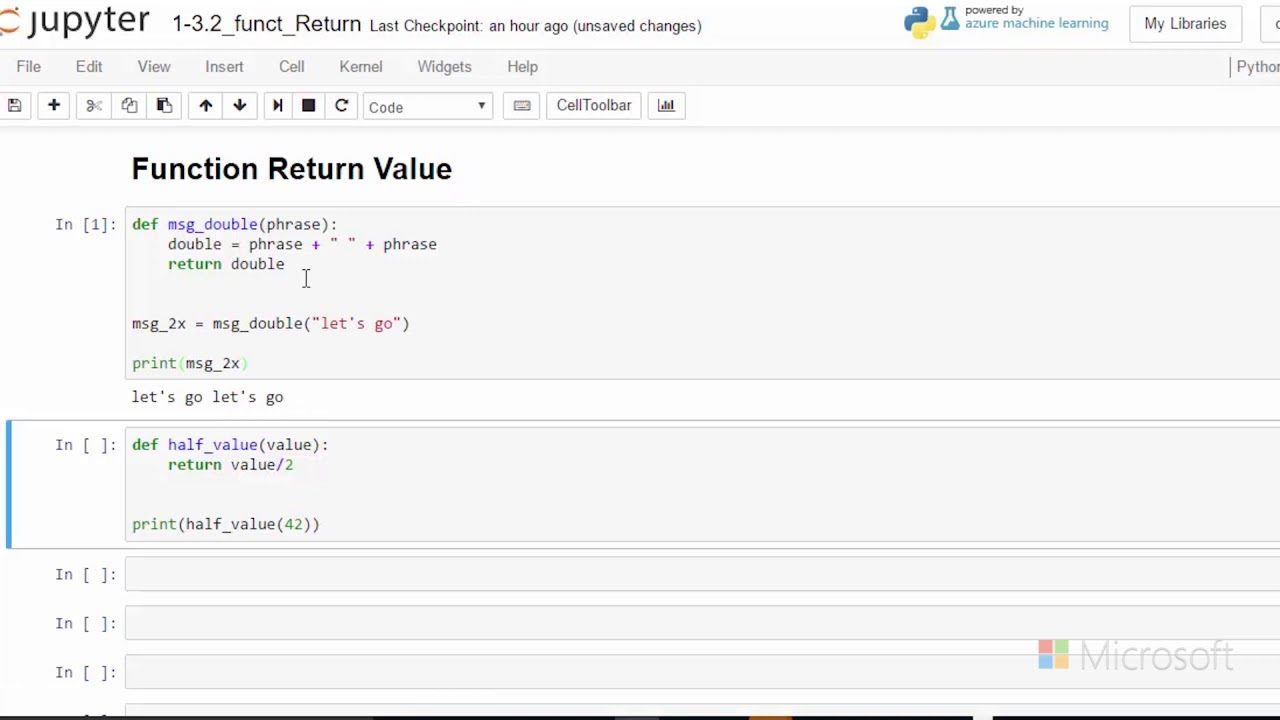1280x720 pixels.
Task: Click the Last Checkpoint status text
Action: tap(535, 26)
